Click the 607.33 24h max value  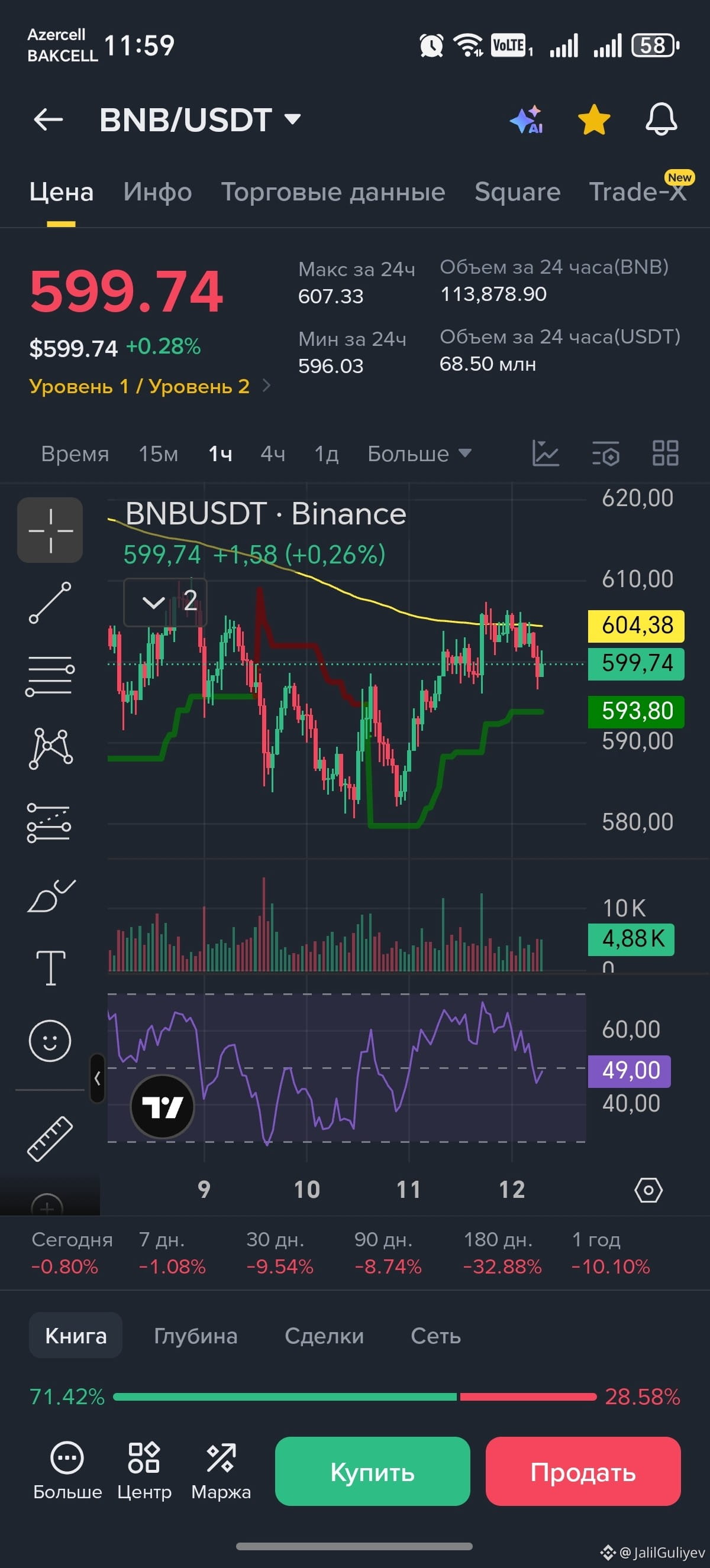point(331,296)
